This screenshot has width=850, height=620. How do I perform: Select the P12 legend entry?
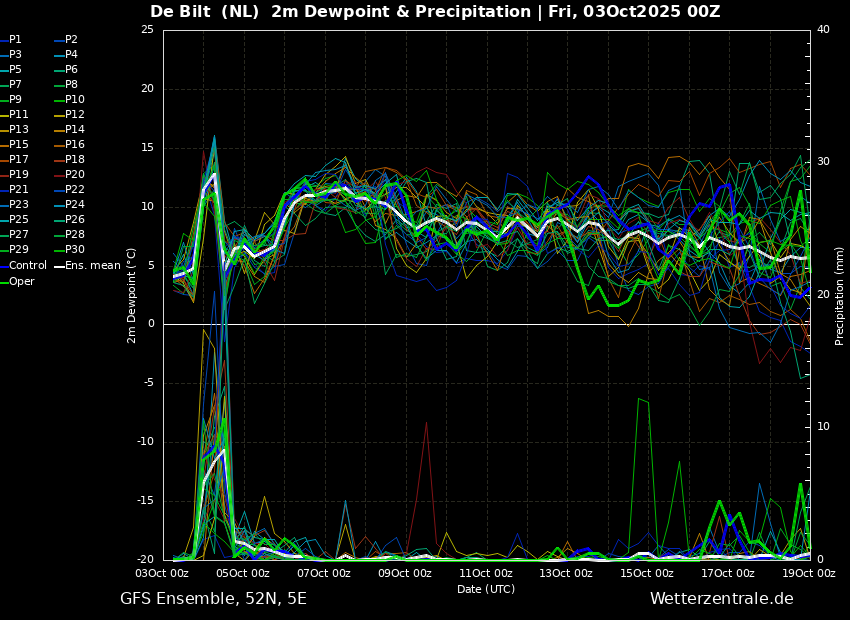(70, 114)
